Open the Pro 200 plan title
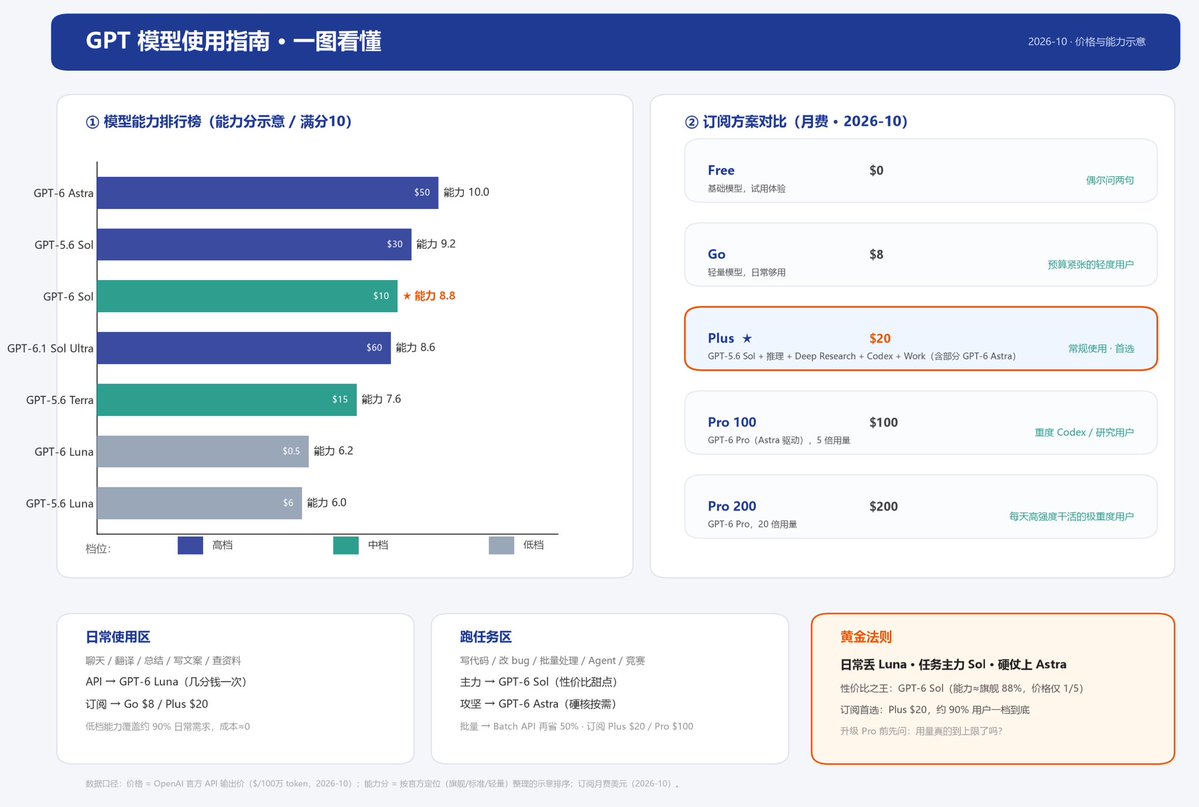Image resolution: width=1199 pixels, height=807 pixels. point(732,506)
